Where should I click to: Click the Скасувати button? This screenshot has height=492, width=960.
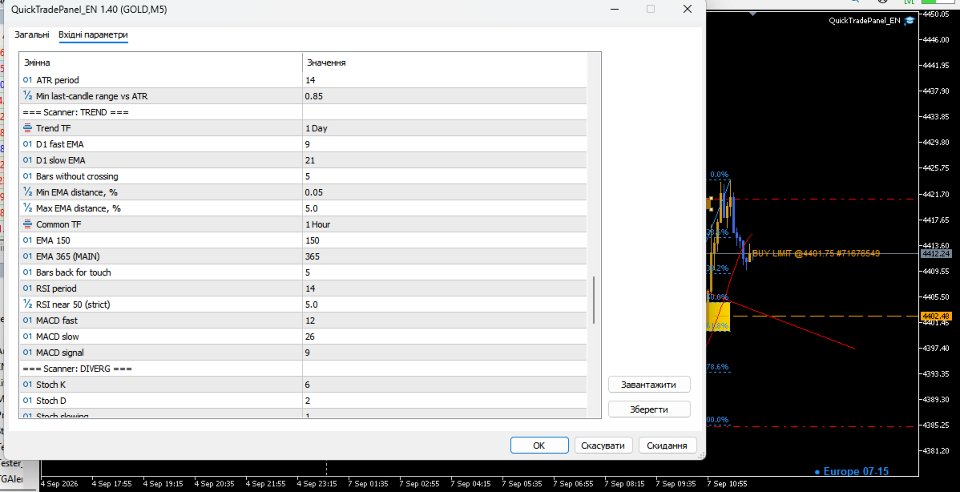tap(602, 445)
